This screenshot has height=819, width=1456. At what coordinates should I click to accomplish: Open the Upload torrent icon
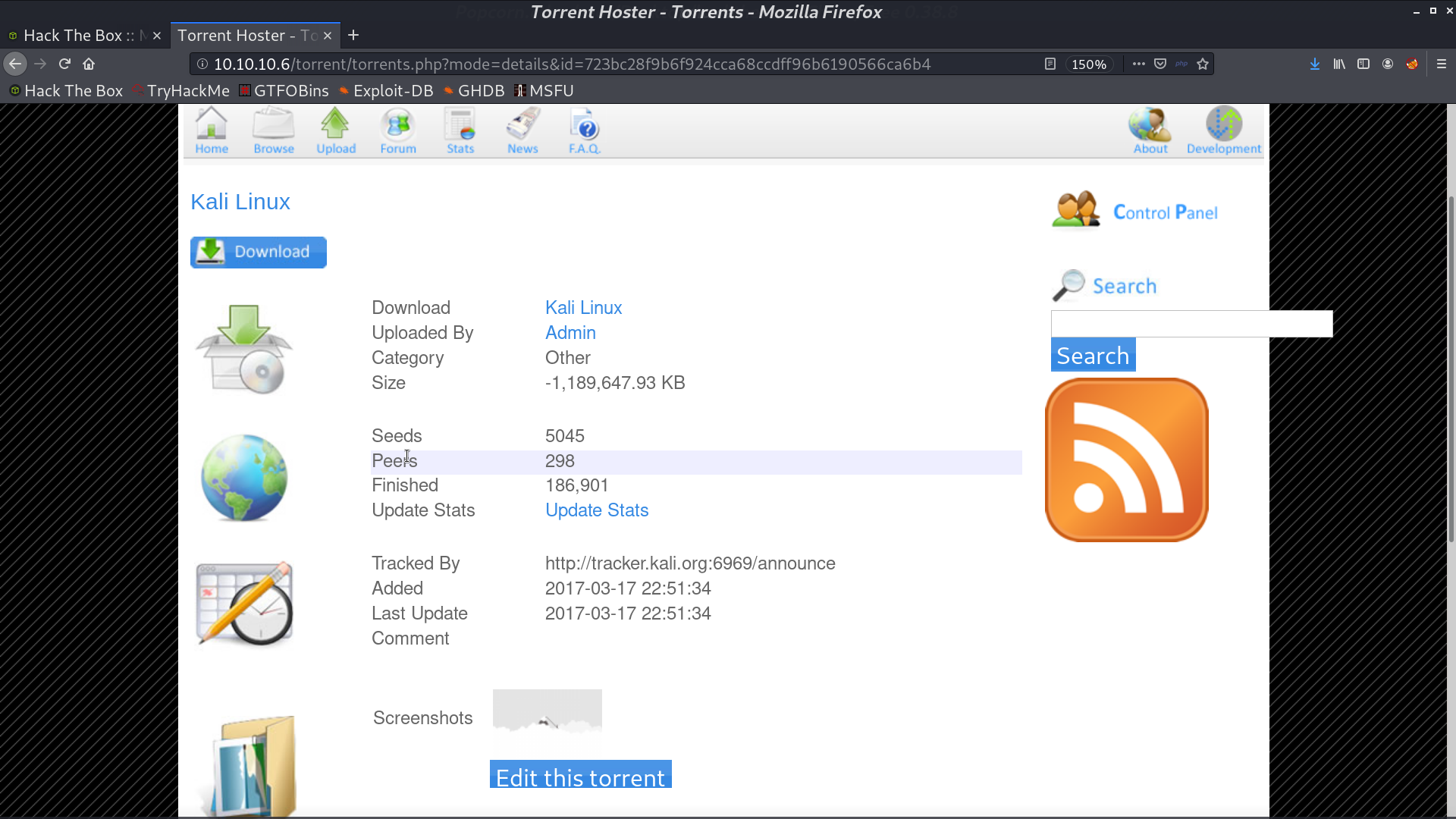335,130
